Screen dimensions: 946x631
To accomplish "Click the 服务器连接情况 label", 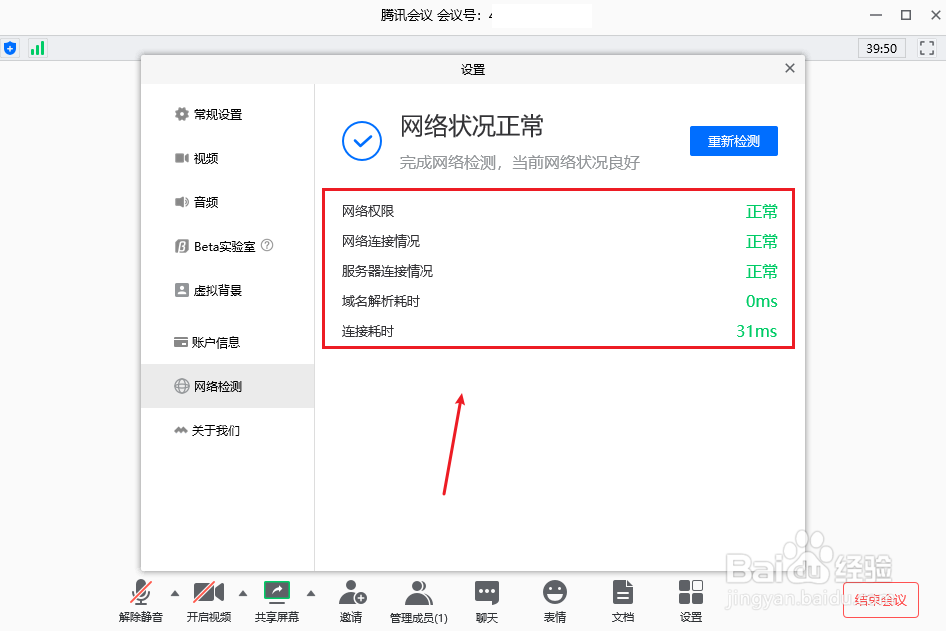I will pyautogui.click(x=387, y=271).
